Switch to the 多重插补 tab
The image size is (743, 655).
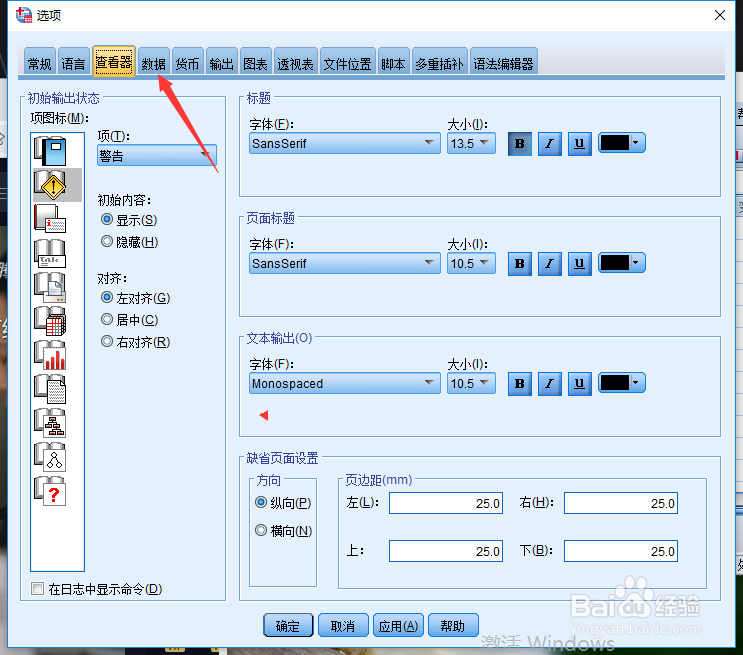click(439, 63)
